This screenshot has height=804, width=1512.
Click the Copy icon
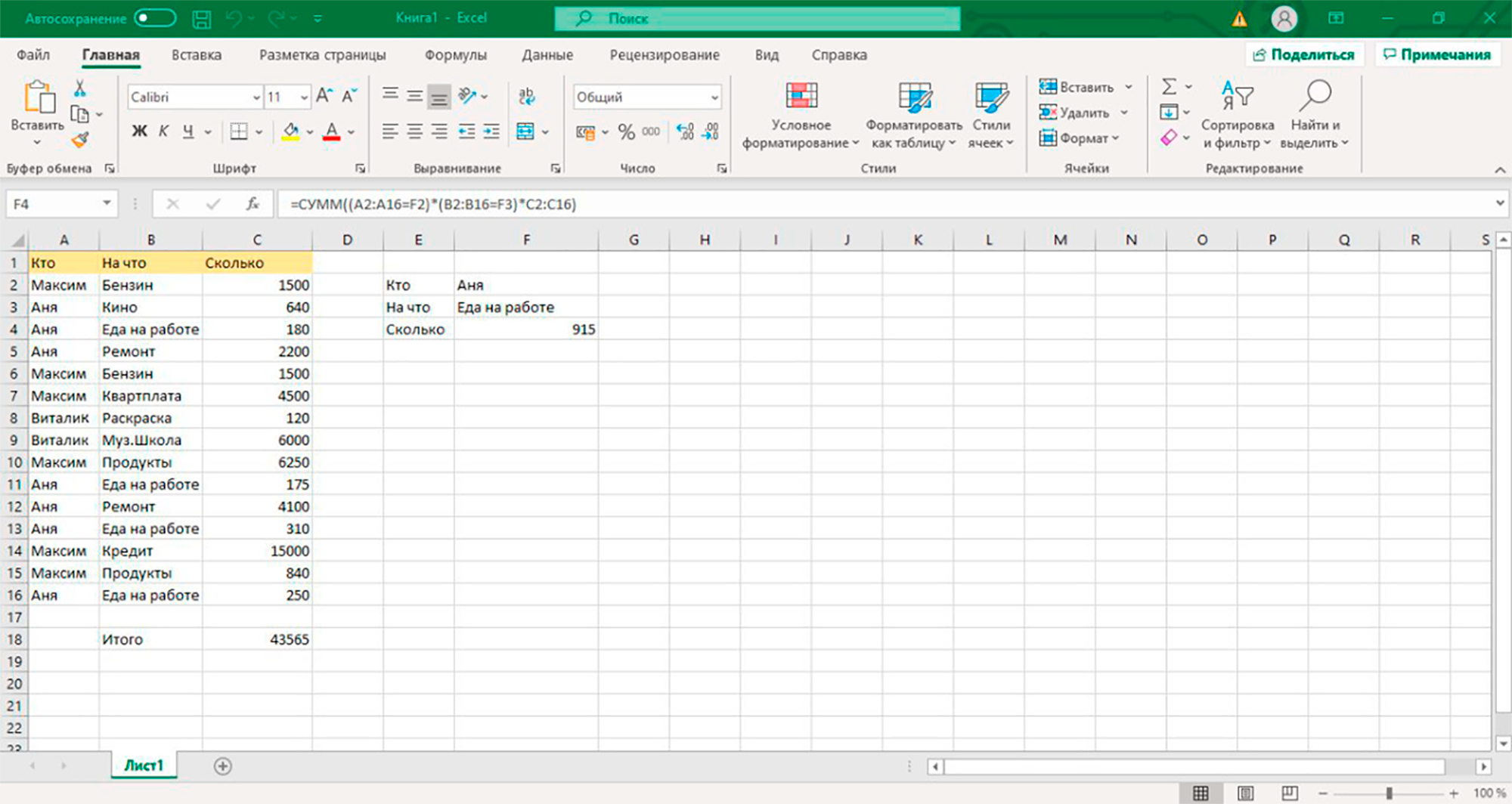(79, 114)
